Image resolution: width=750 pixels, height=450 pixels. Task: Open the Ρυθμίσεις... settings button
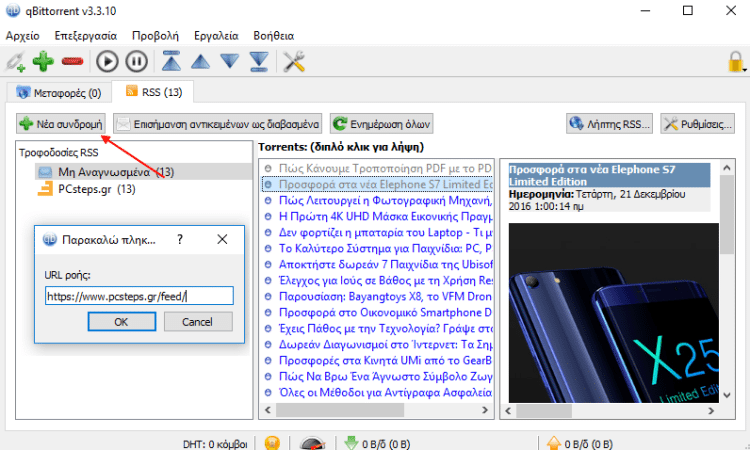tap(697, 124)
